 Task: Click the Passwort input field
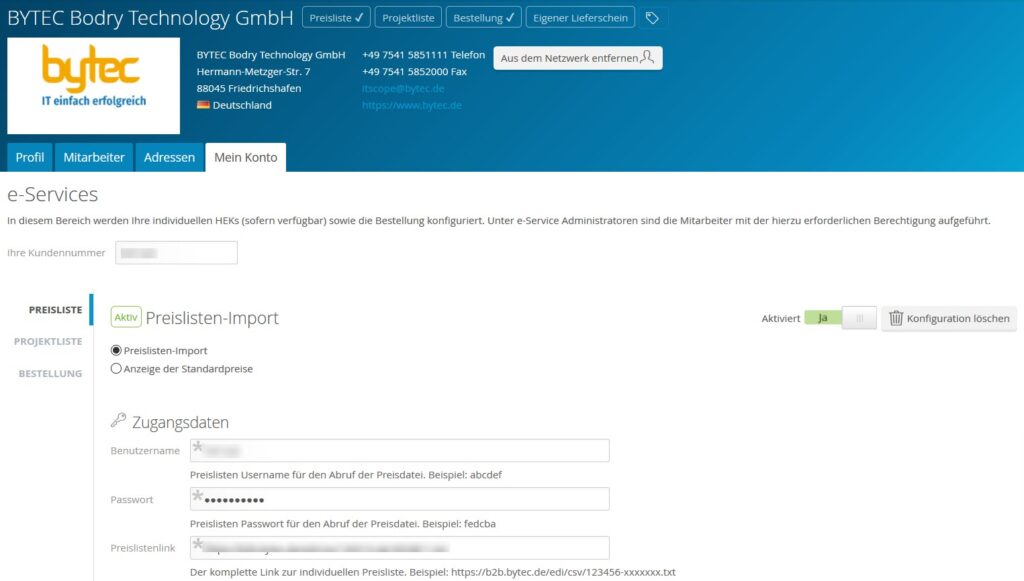pos(400,499)
